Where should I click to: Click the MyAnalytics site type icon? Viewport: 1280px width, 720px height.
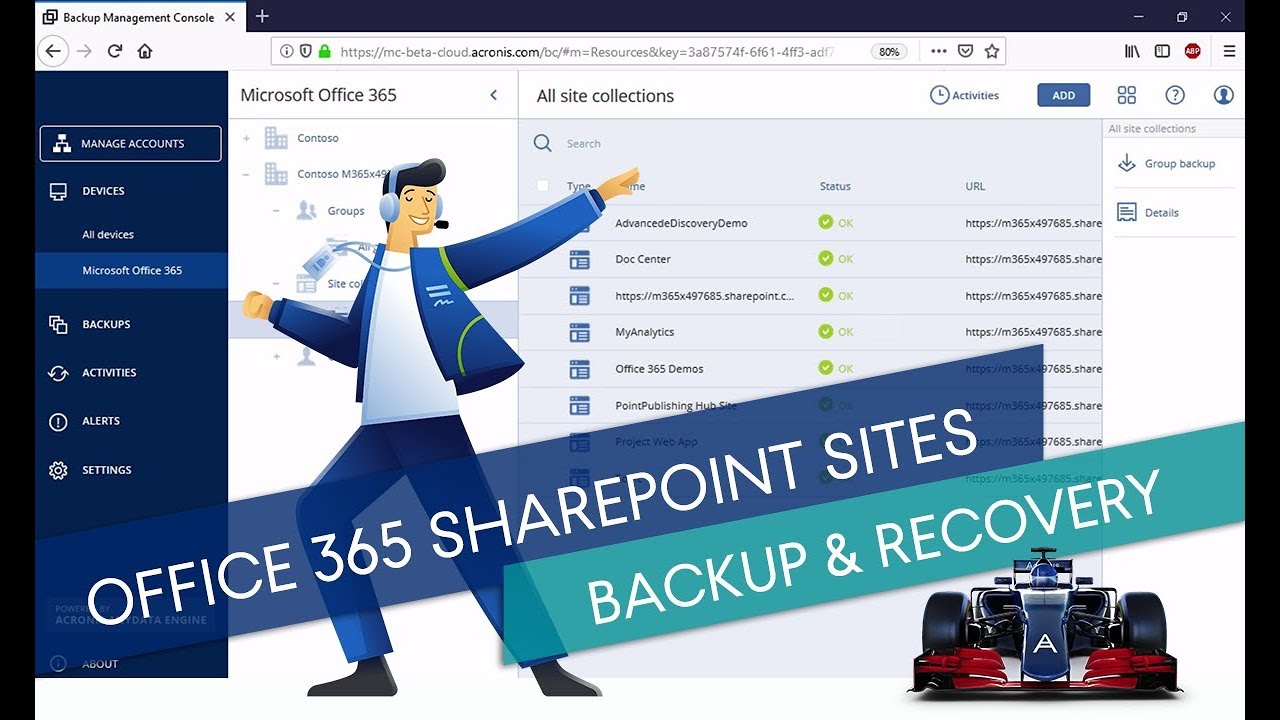click(579, 332)
